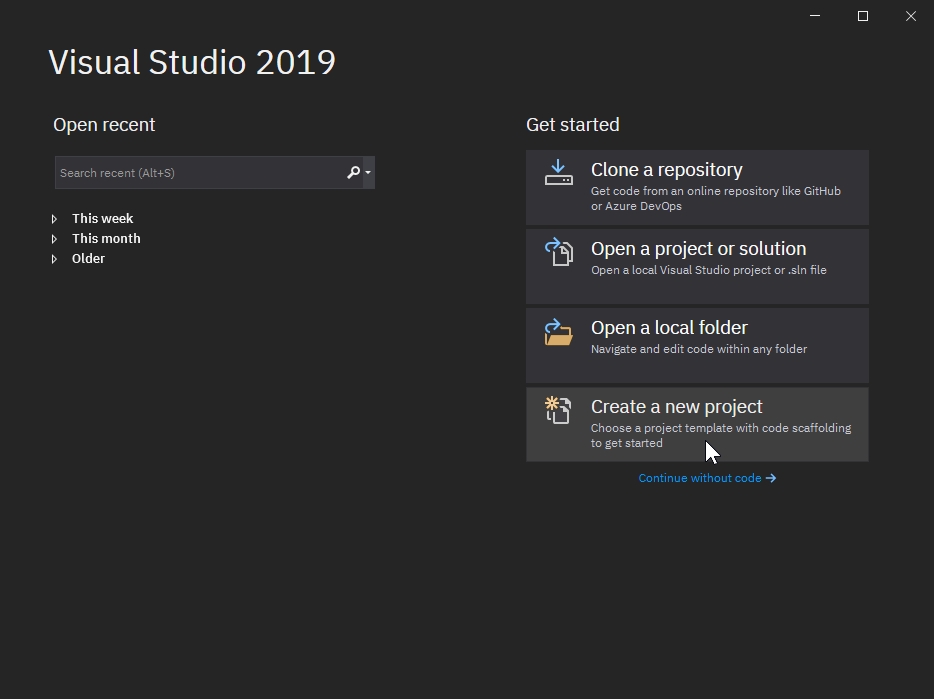Viewport: 934px width, 699px height.
Task: Click the Open a project or solution icon
Action: (x=558, y=252)
